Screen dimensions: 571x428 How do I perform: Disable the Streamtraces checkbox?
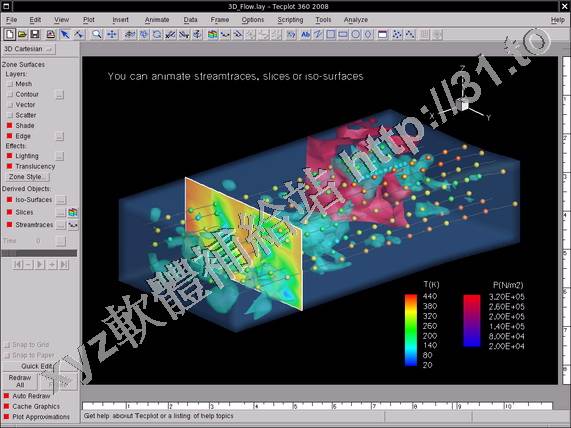[9, 225]
